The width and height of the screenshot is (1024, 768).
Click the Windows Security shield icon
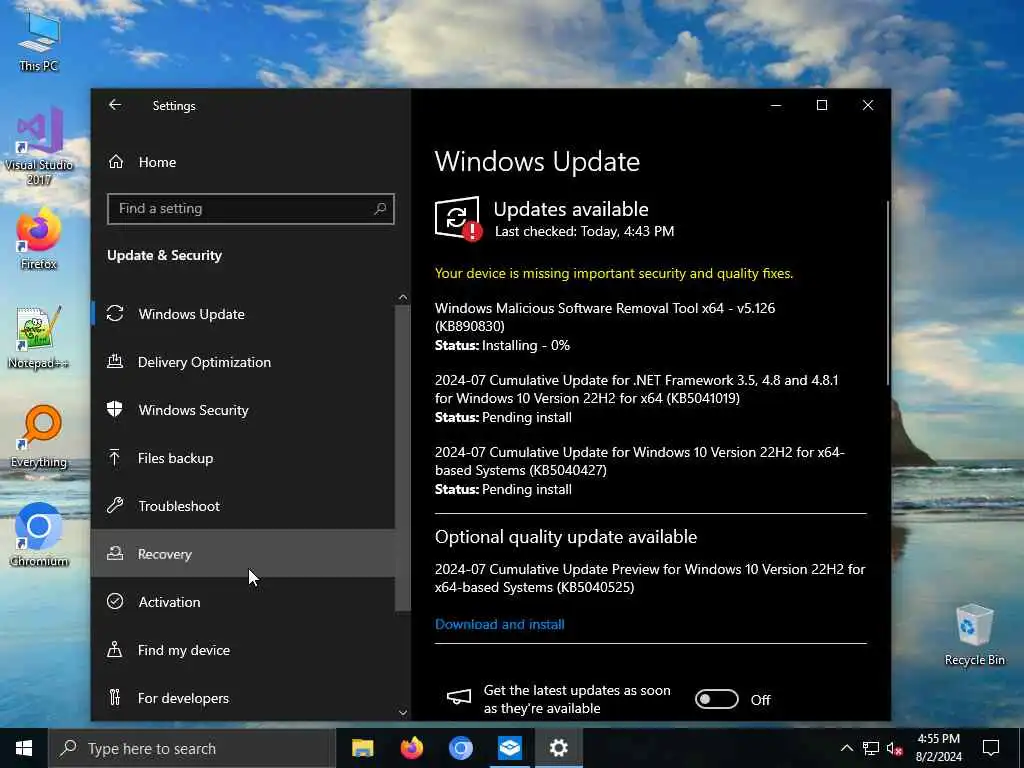pos(115,409)
